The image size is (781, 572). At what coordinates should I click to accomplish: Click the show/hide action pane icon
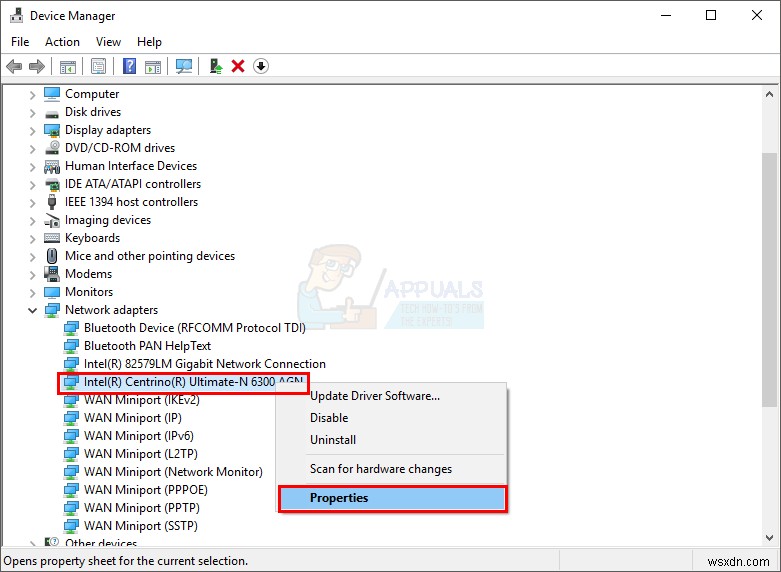pos(153,66)
